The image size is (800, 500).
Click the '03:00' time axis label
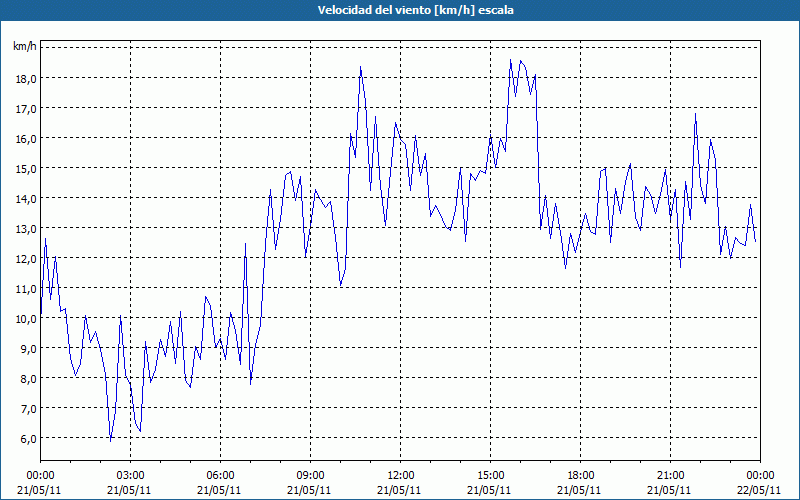click(131, 476)
